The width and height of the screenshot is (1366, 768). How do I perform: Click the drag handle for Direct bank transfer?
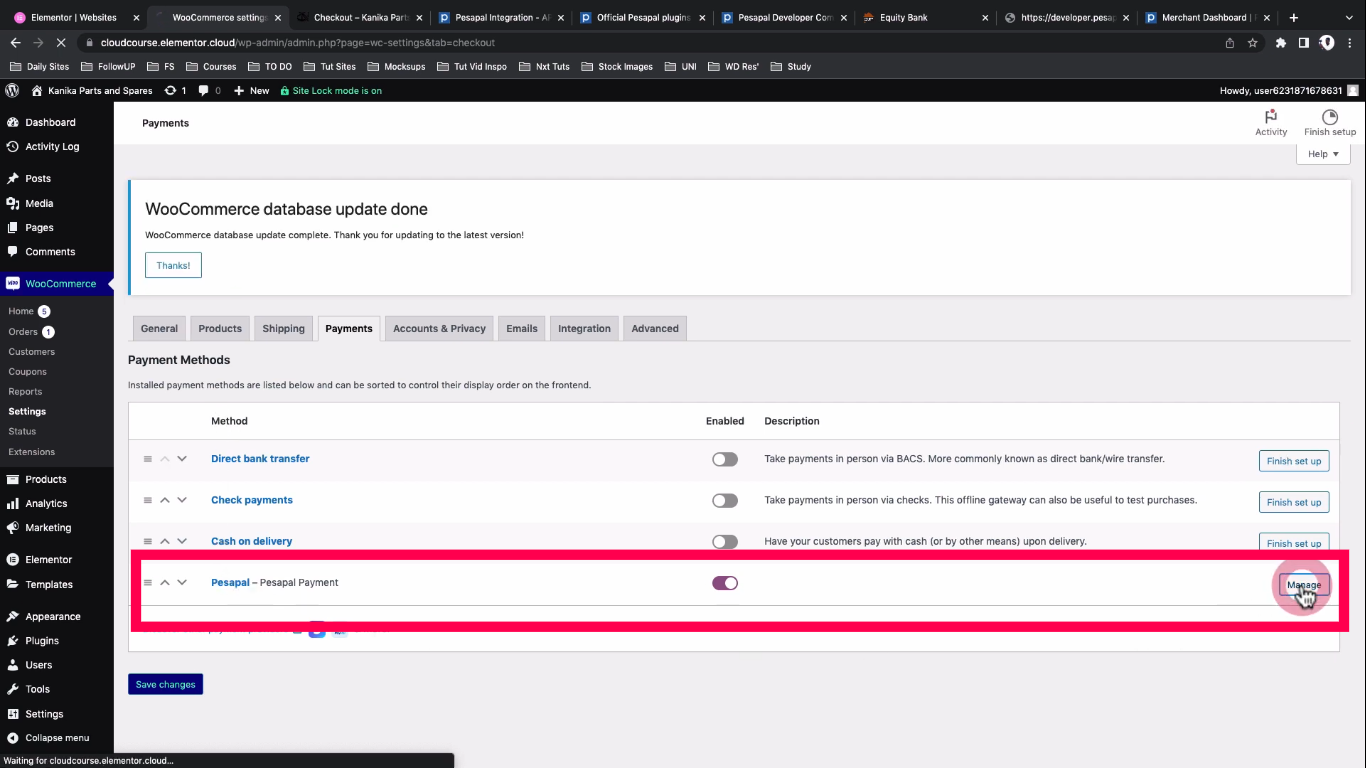(148, 459)
